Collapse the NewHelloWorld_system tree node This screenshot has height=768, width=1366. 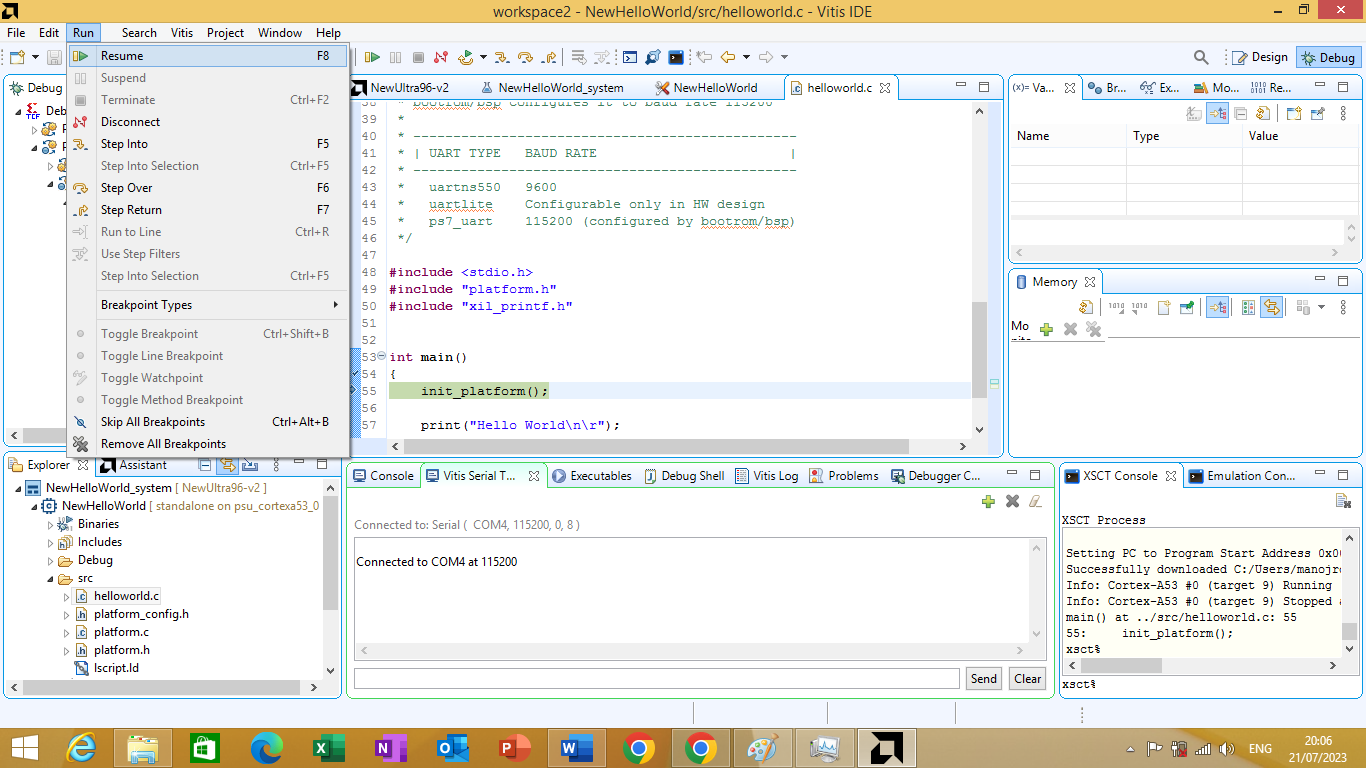(x=18, y=488)
